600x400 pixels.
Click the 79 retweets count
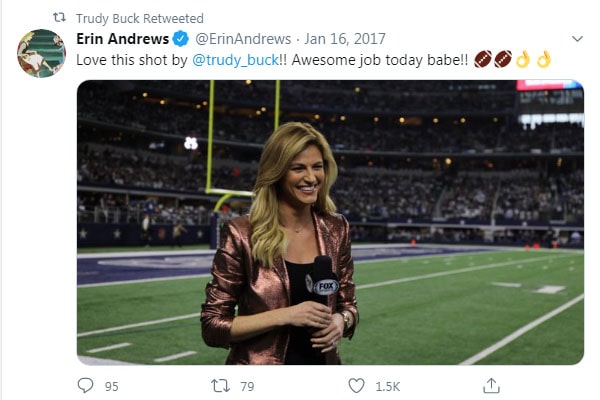tap(246, 386)
